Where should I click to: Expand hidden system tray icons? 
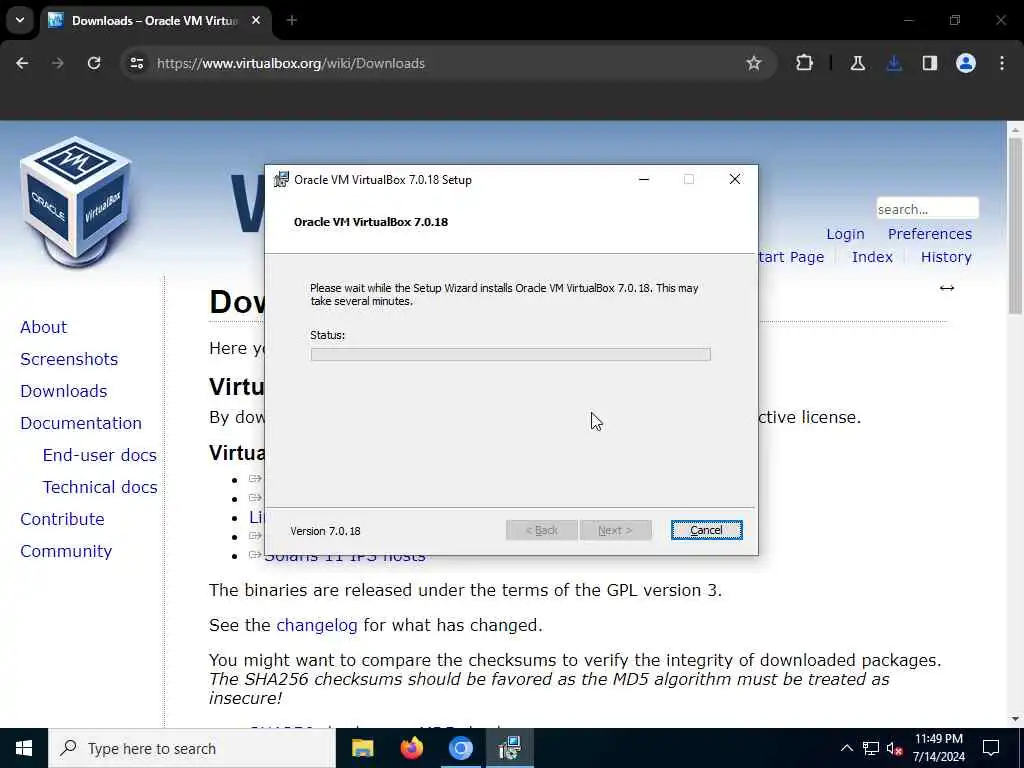(x=846, y=748)
